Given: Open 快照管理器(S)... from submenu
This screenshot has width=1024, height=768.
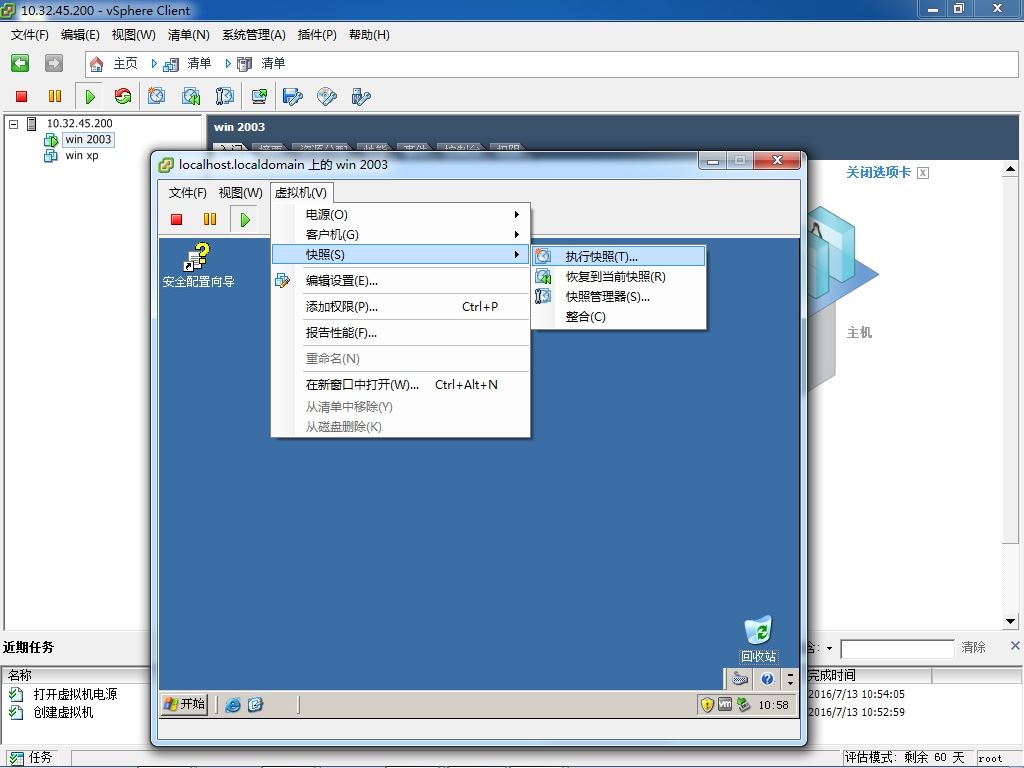Looking at the screenshot, I should [x=619, y=296].
